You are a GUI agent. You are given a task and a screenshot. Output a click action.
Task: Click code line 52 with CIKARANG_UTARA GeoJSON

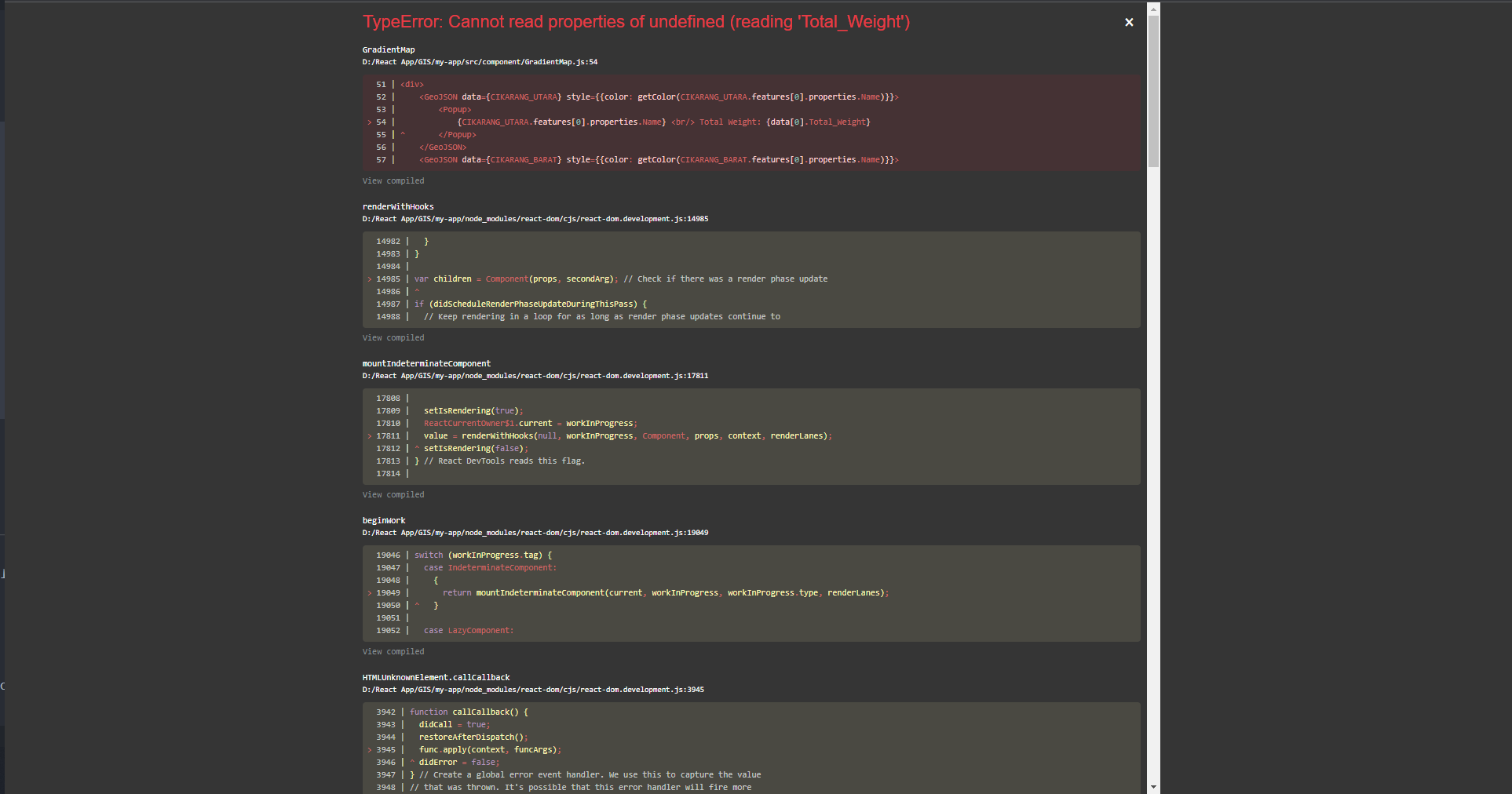click(x=637, y=97)
